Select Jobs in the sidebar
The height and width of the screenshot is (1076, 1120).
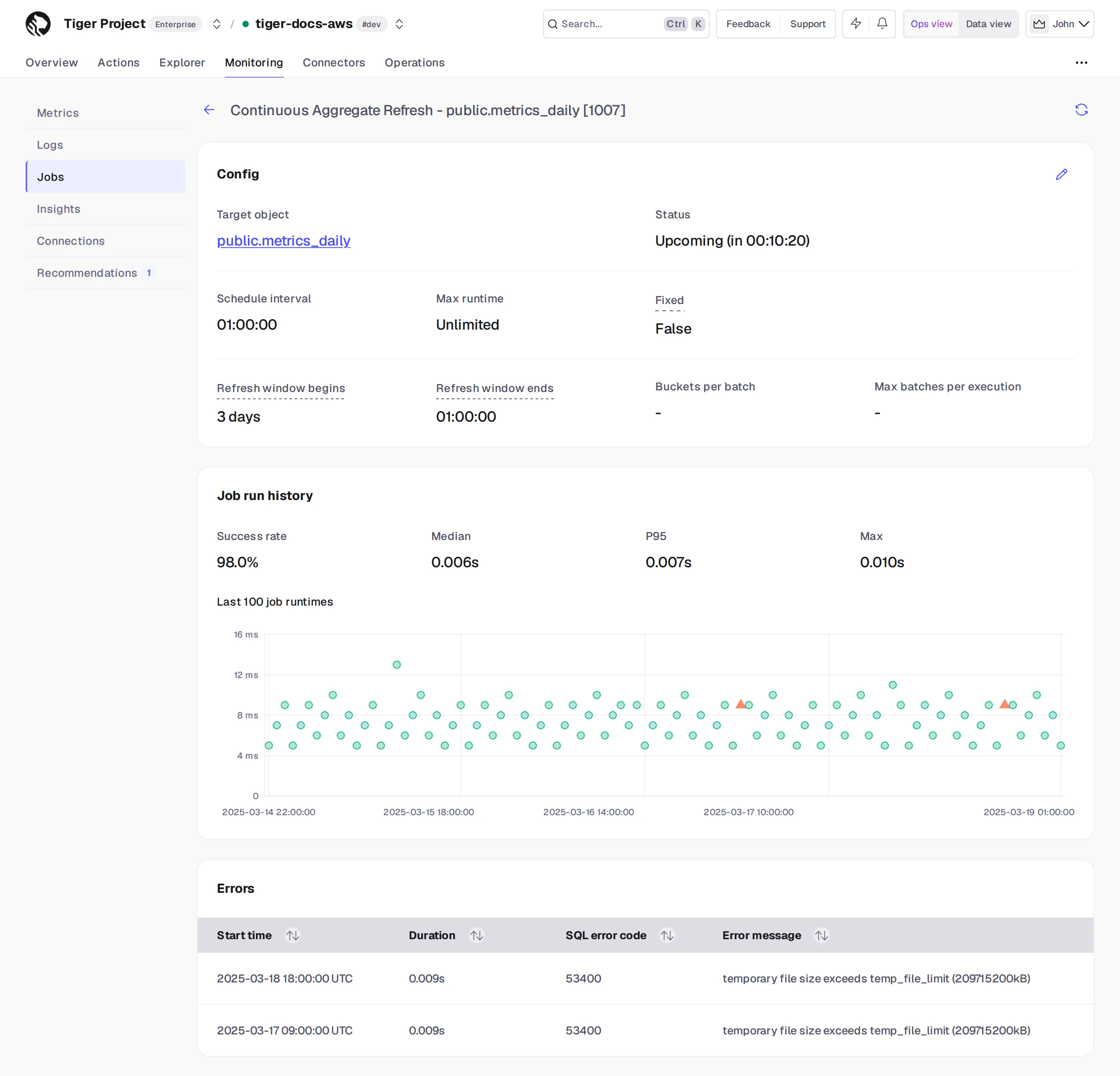[106, 176]
